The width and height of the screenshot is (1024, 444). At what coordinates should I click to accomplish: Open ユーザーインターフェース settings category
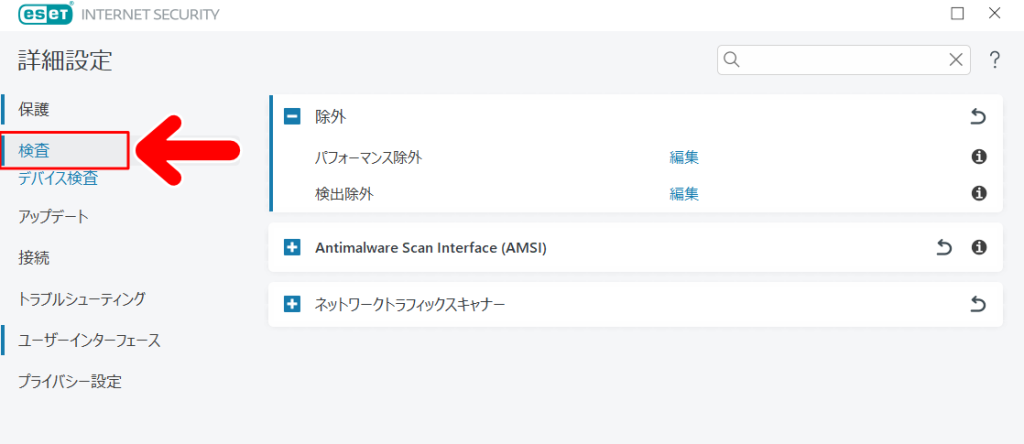pos(89,340)
